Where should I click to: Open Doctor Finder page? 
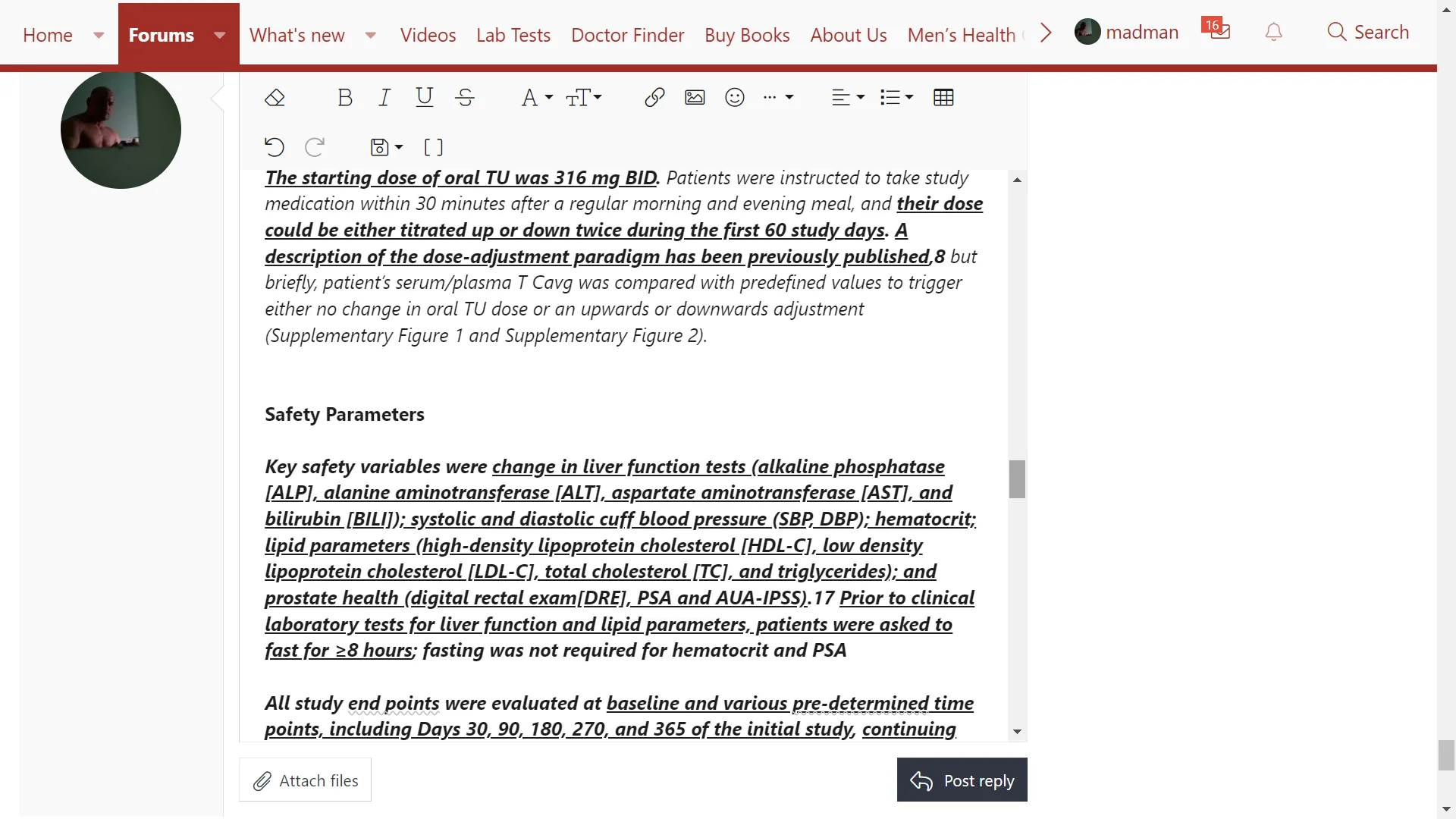click(x=628, y=35)
